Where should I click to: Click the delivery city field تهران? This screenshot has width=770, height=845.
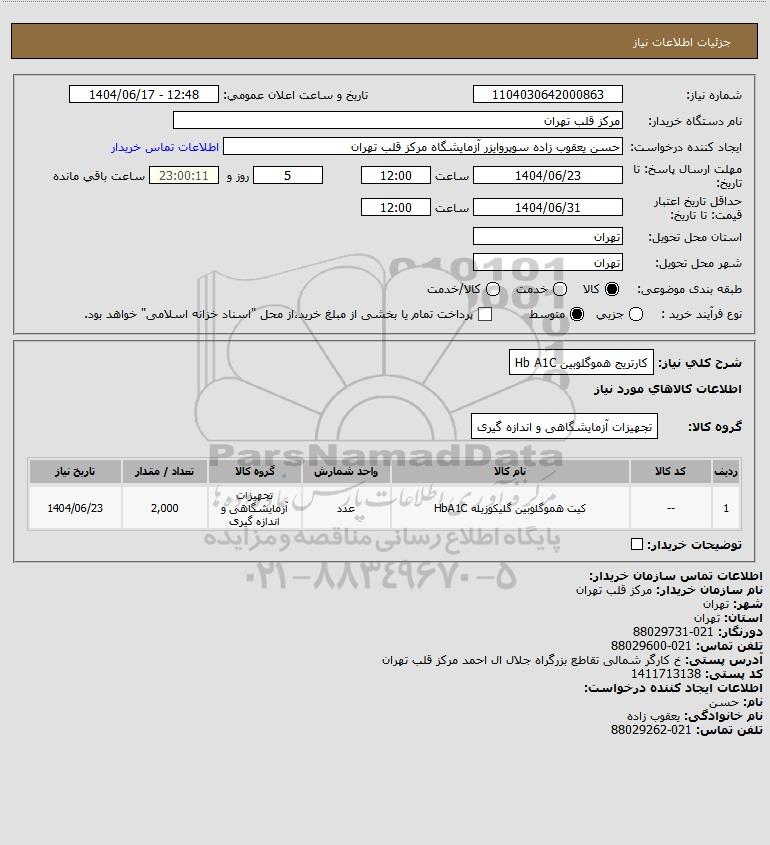pyautogui.click(x=547, y=262)
